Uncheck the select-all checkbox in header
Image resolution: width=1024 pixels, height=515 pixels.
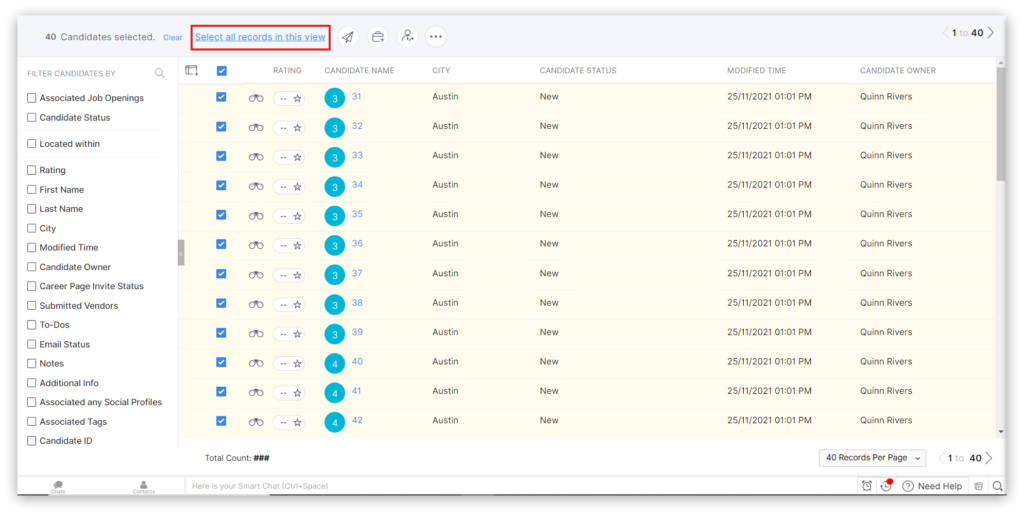(x=221, y=71)
